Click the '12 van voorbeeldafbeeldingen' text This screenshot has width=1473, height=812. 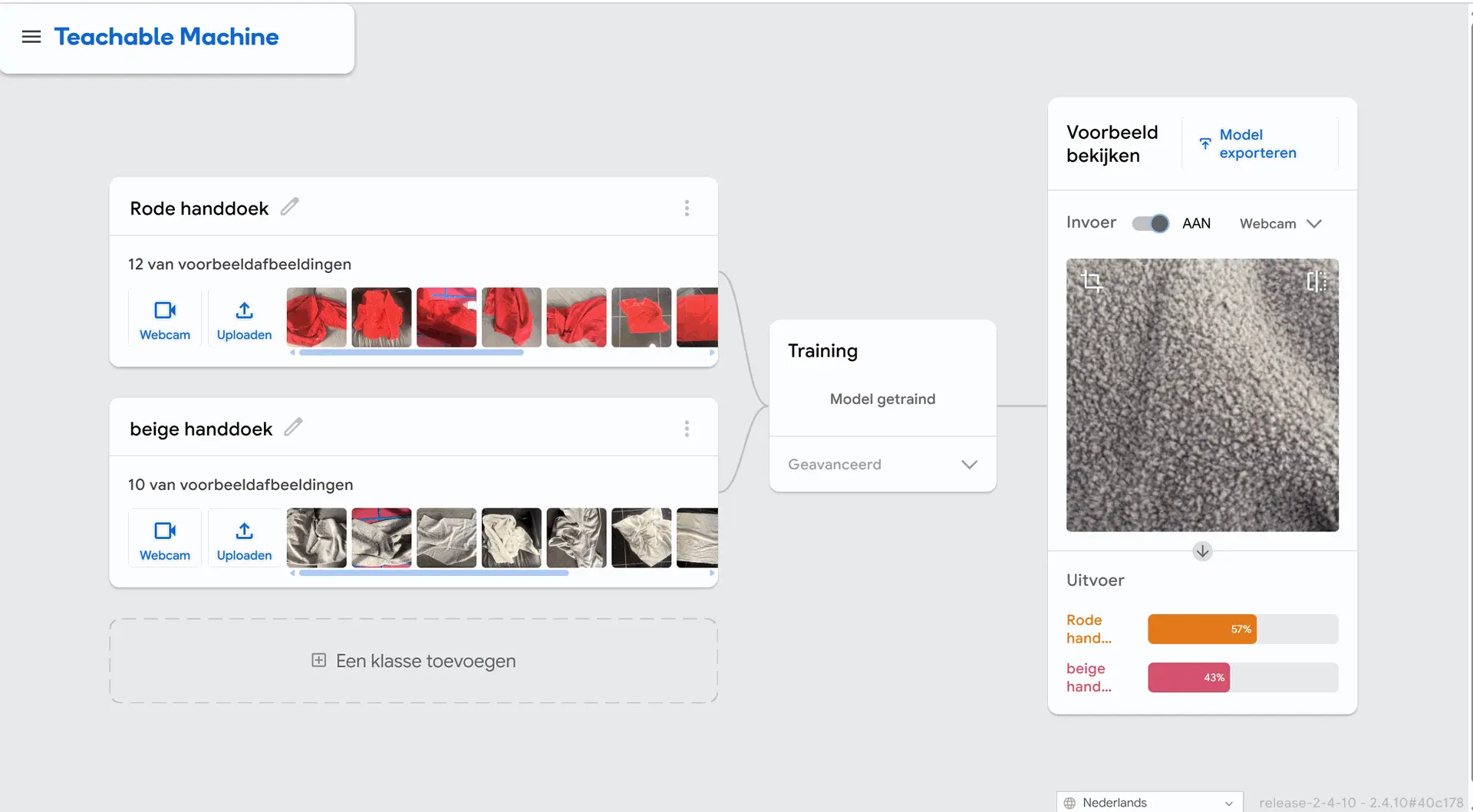[x=239, y=265]
